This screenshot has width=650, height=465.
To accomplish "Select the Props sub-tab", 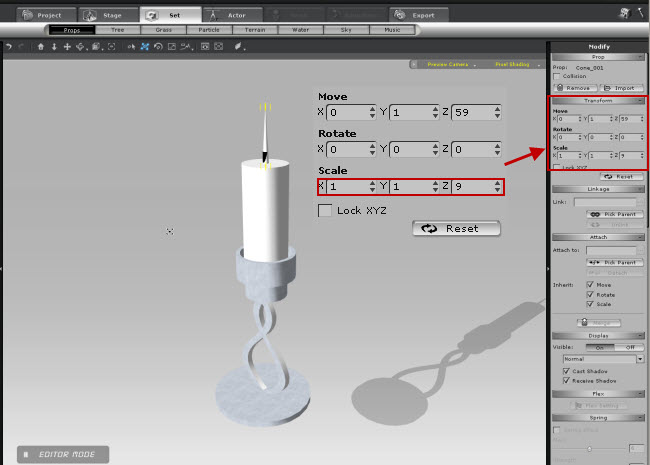I will (72, 30).
